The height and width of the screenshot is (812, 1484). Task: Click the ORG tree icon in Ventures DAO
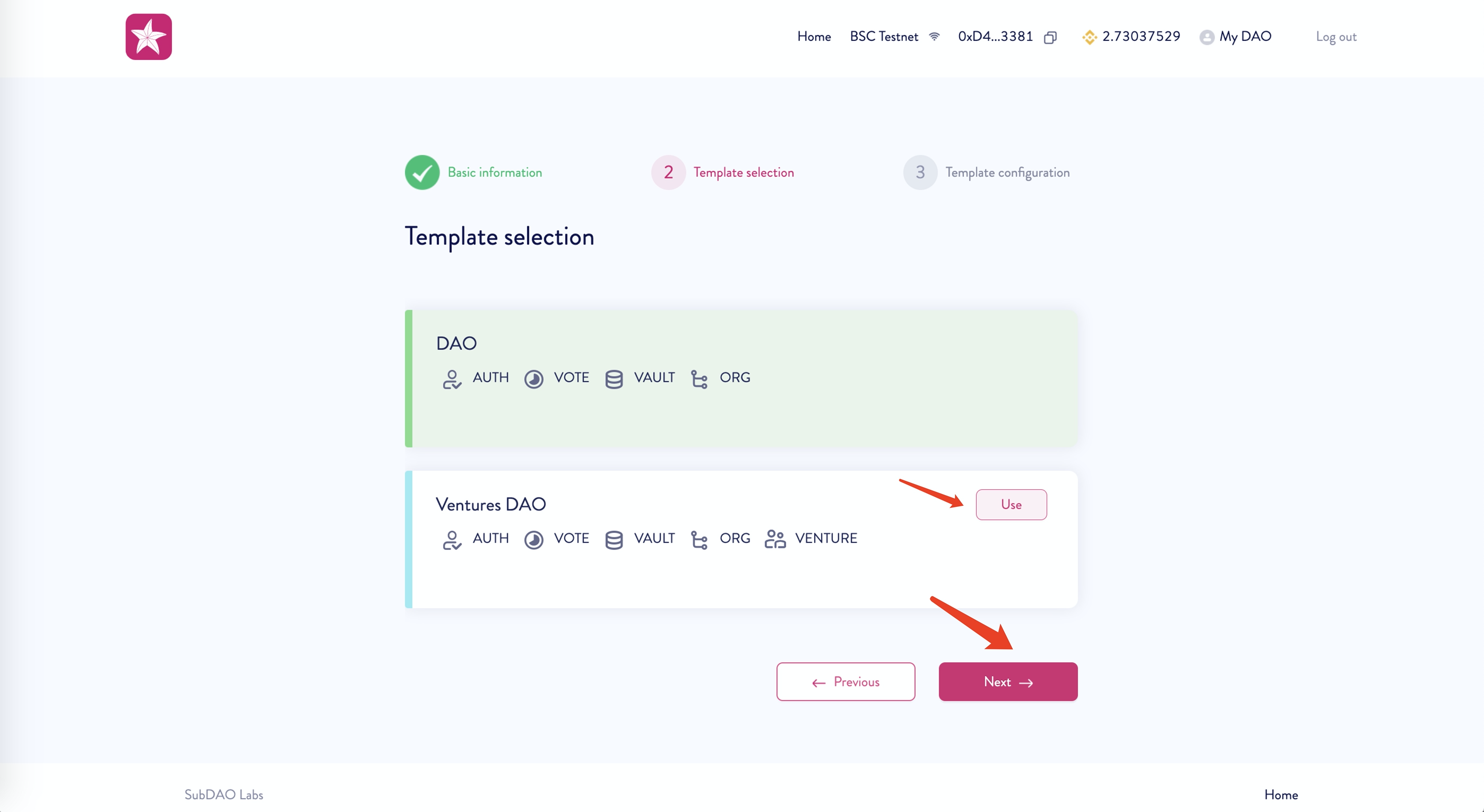[699, 540]
